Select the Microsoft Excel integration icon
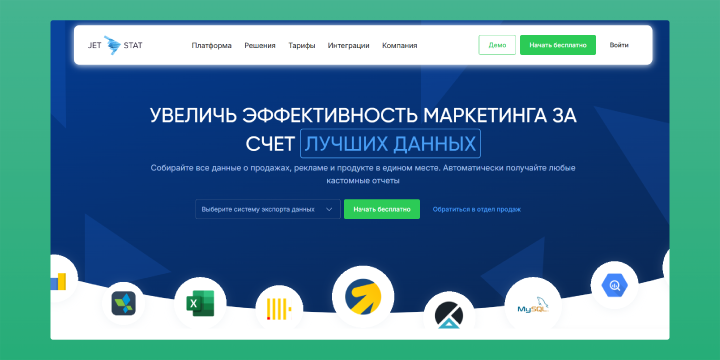720x360 pixels. coord(200,303)
